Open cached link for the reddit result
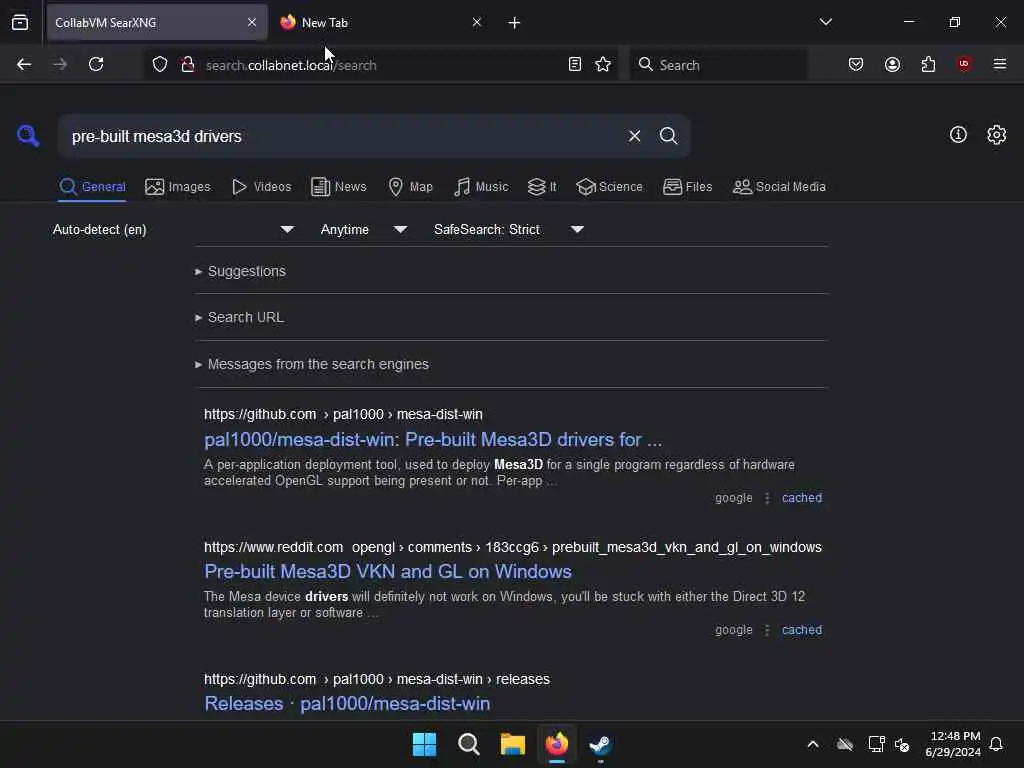 [802, 630]
